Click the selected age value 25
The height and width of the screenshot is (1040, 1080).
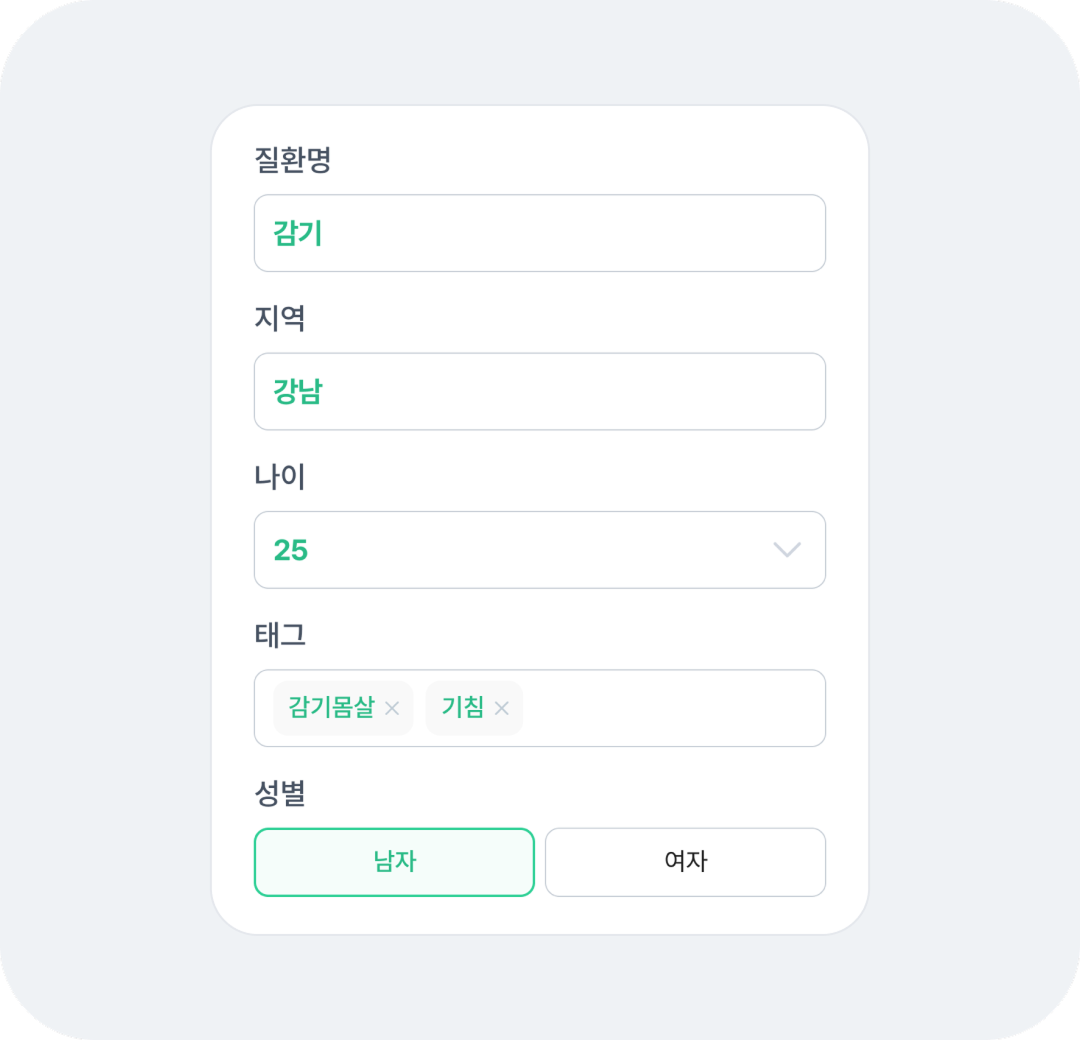click(291, 550)
